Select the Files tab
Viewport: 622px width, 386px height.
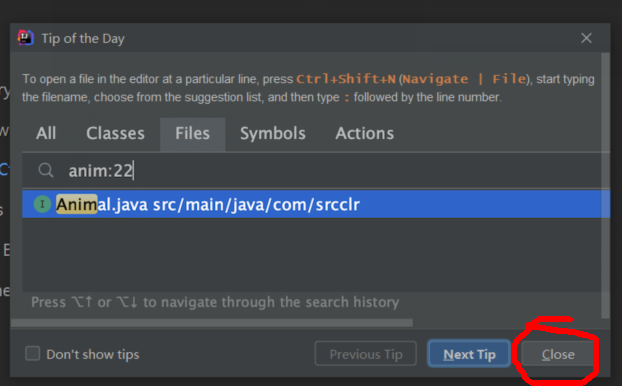(x=192, y=134)
